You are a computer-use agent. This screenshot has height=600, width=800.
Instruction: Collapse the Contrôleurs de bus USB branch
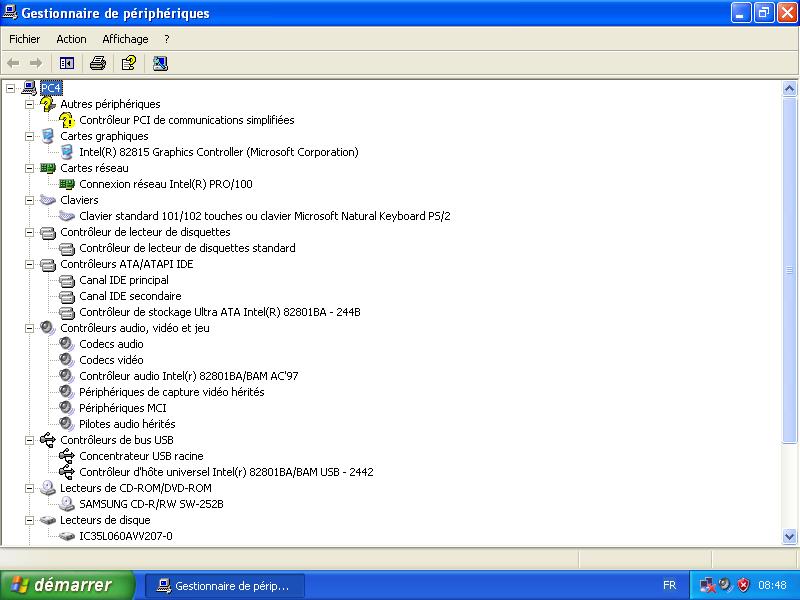(30, 440)
